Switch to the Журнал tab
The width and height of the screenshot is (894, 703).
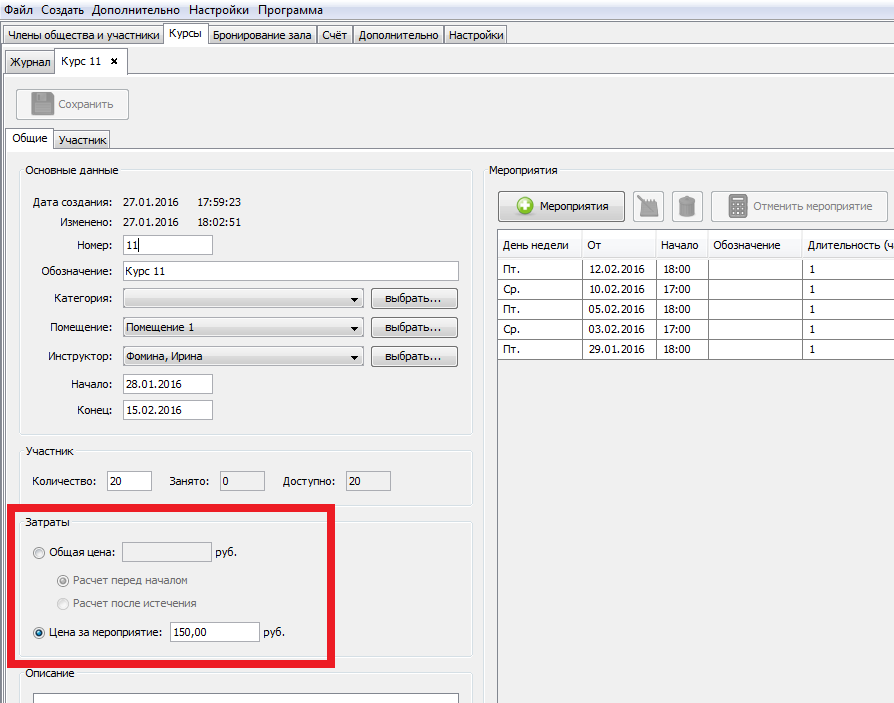tap(30, 62)
